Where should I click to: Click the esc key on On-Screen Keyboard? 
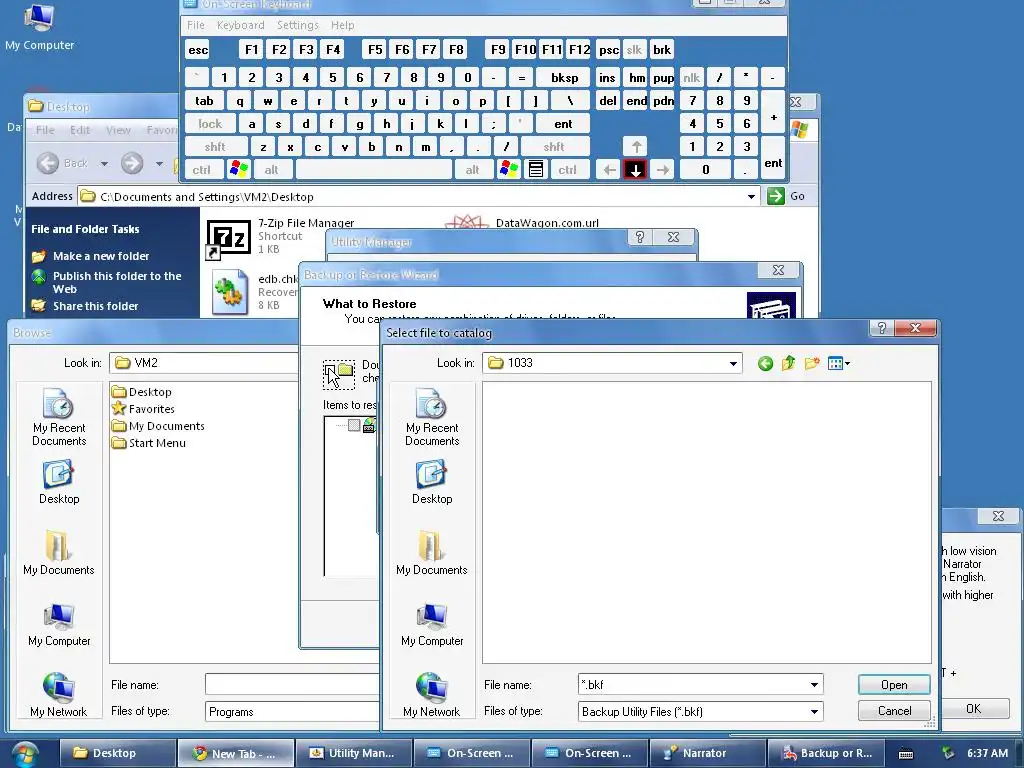tap(198, 50)
